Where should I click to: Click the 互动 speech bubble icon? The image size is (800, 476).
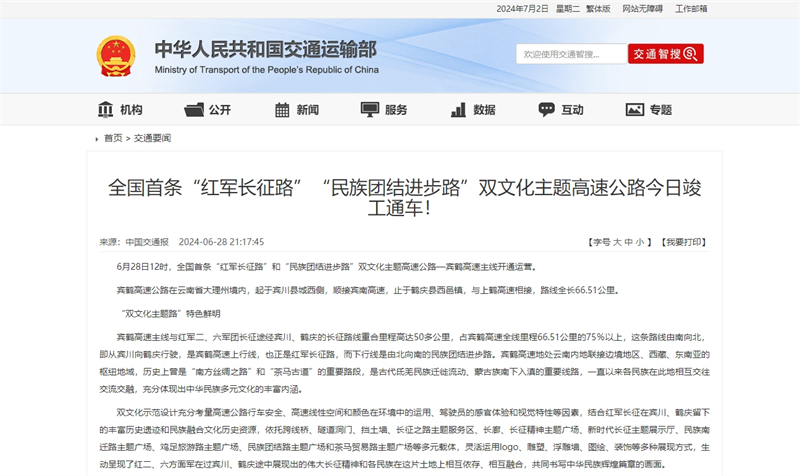coord(546,109)
